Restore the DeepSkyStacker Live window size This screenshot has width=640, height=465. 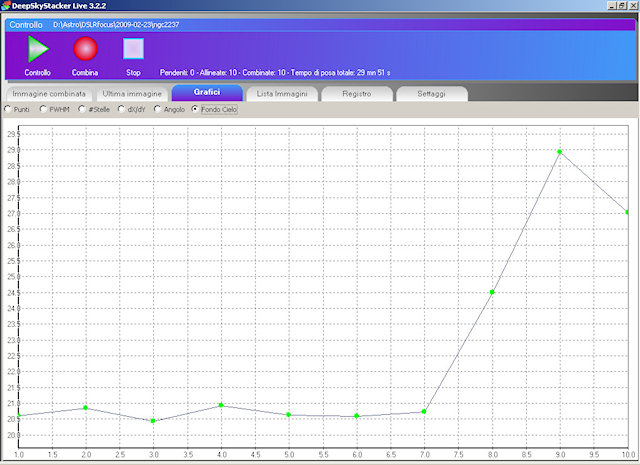(622, 5)
